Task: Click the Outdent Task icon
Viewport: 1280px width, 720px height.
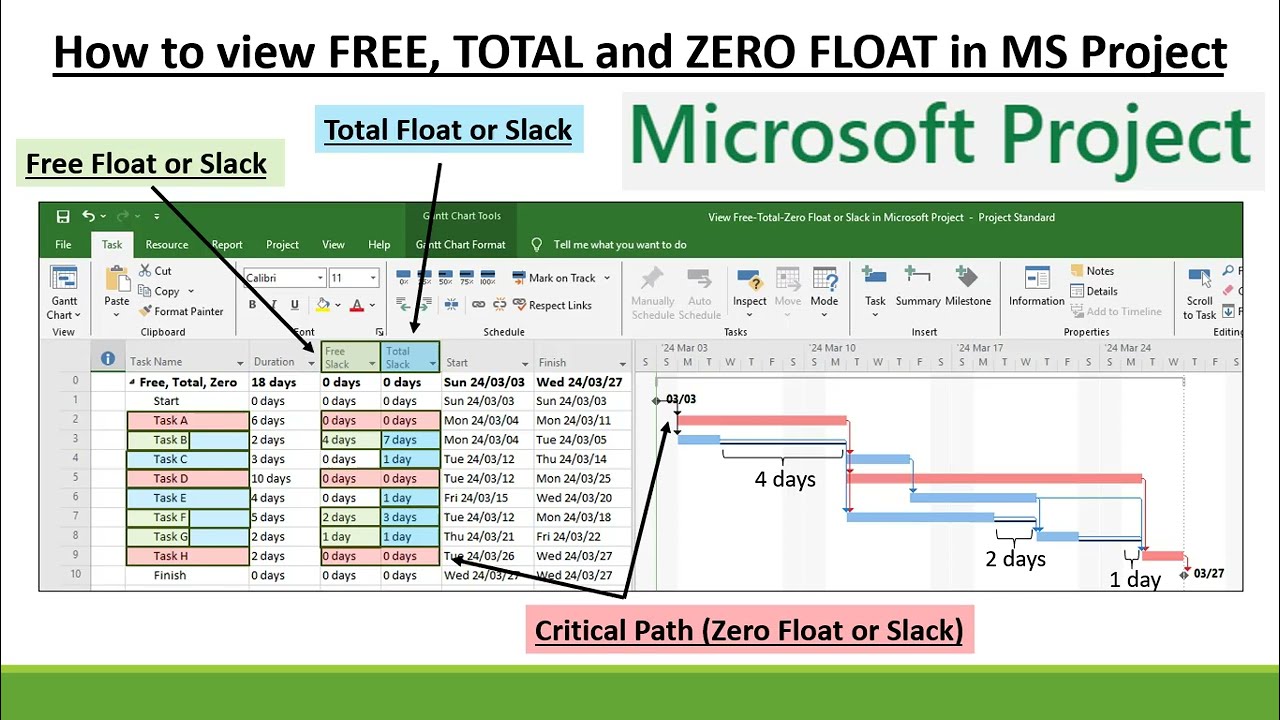Action: (403, 304)
